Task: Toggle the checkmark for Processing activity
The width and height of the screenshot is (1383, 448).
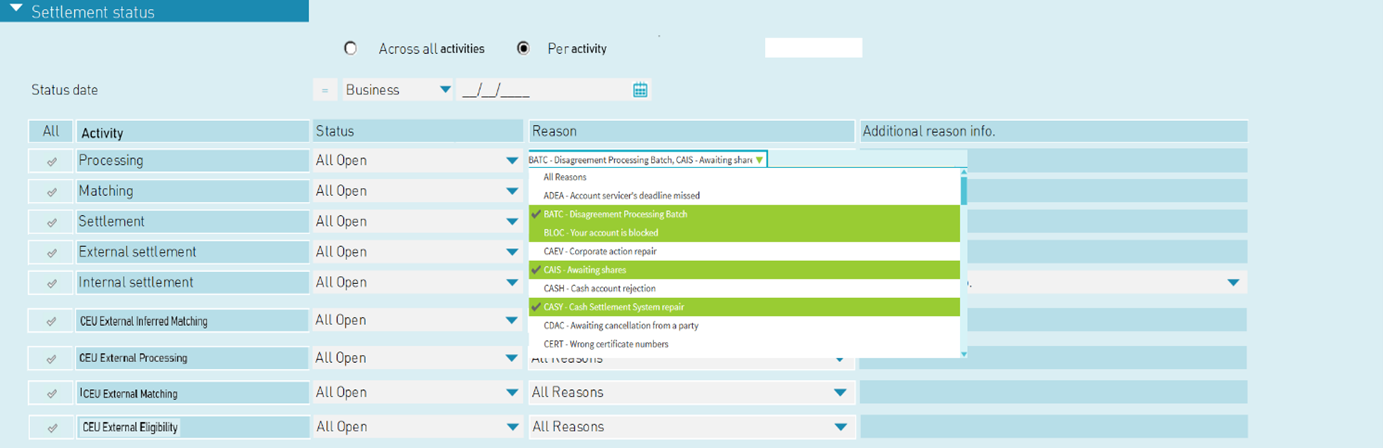Action: [x=51, y=161]
